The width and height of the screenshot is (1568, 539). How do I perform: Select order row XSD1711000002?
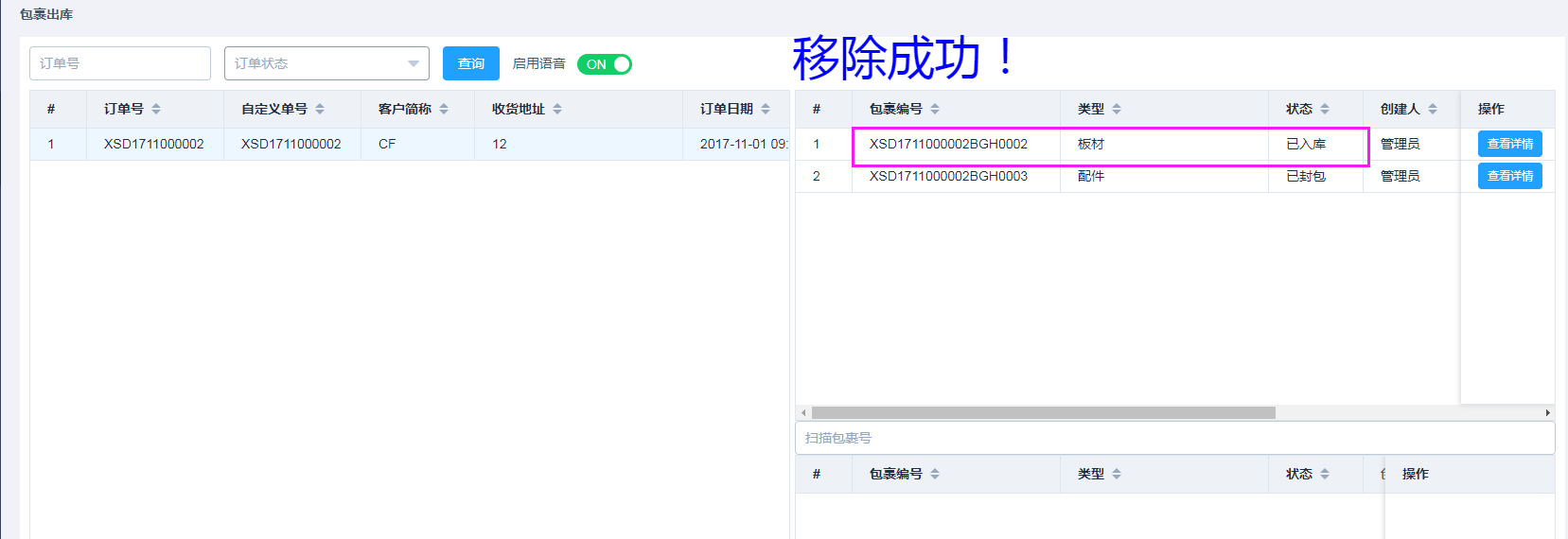(x=154, y=144)
